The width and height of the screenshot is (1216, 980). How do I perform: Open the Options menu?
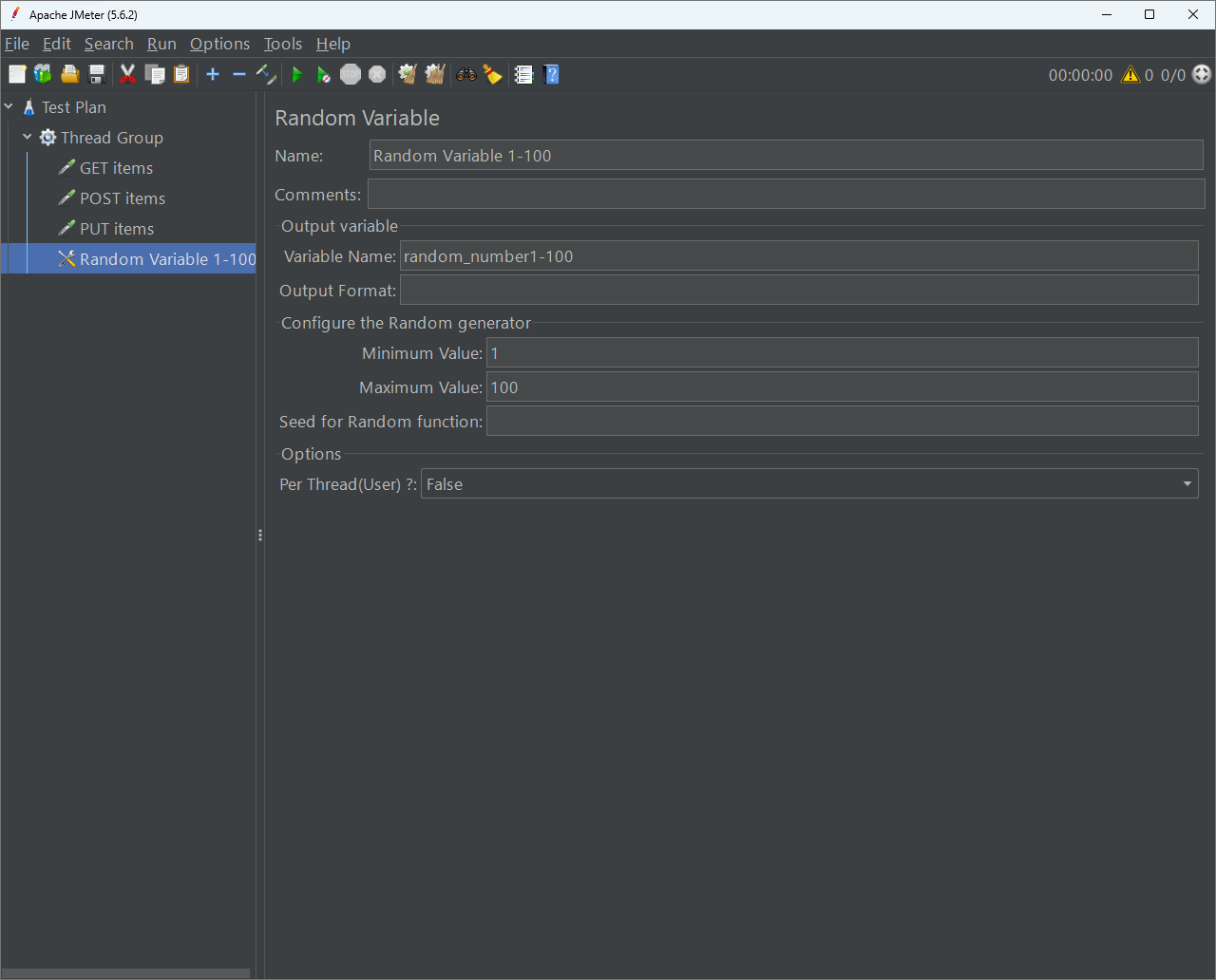tap(219, 44)
